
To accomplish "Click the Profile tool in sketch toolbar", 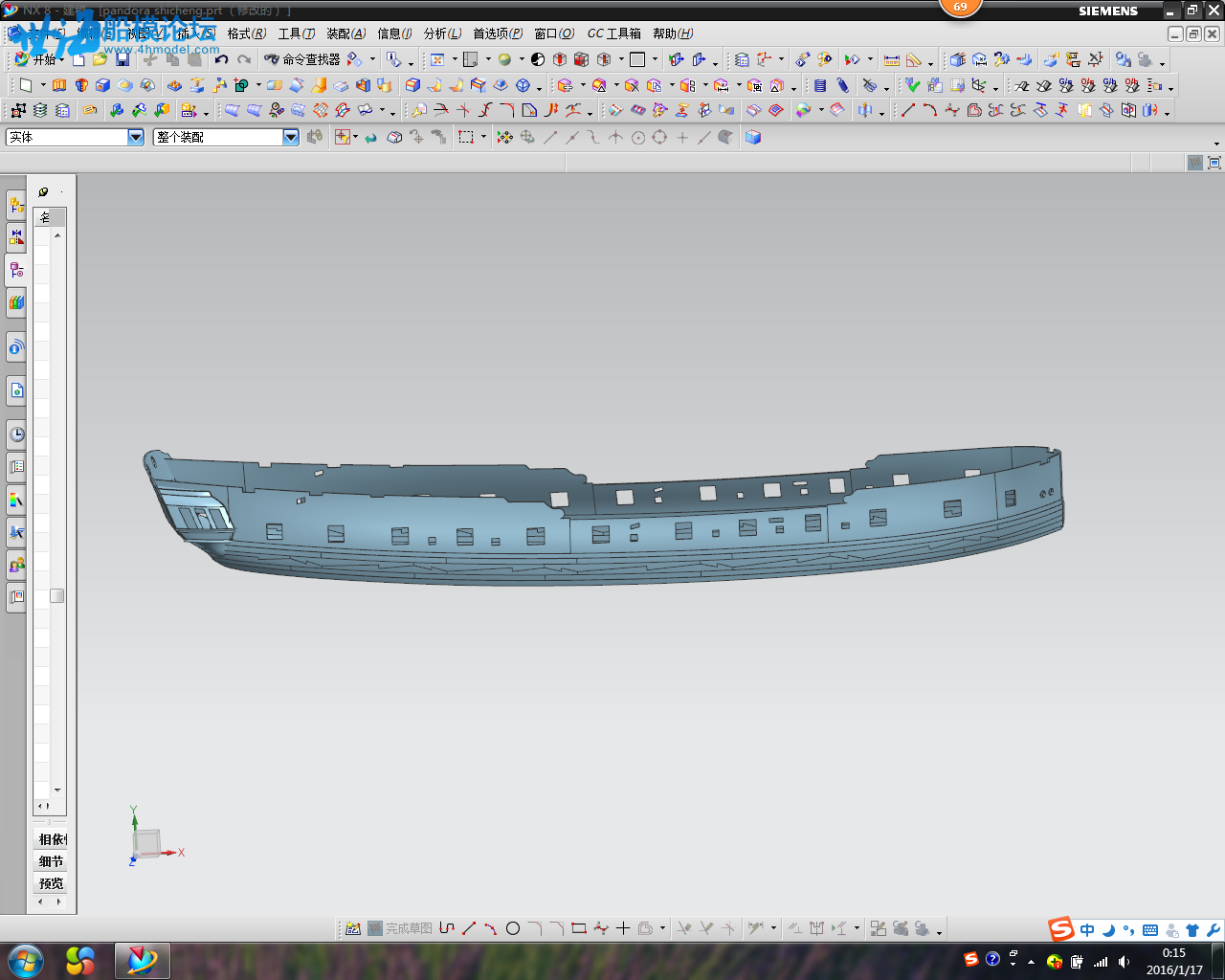I will (x=447, y=928).
